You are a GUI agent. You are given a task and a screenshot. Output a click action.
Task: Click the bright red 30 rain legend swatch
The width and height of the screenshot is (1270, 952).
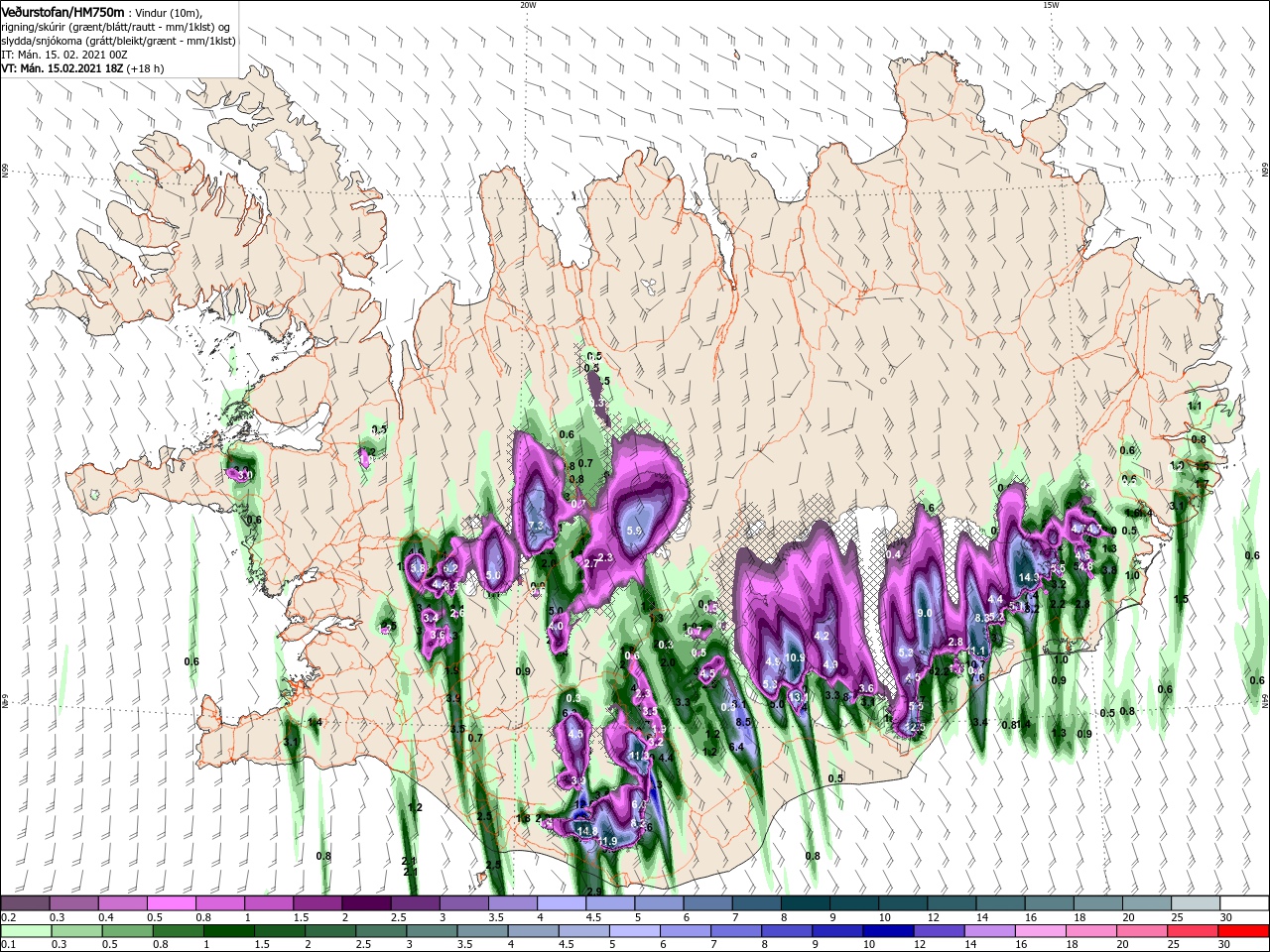[1243, 931]
